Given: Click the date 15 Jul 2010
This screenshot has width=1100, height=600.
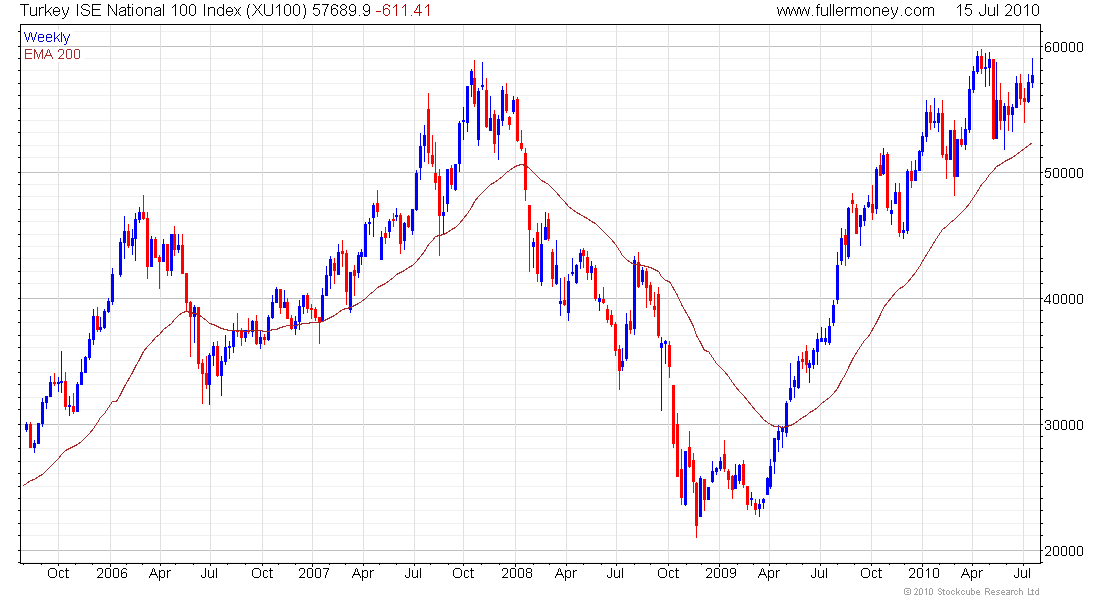Looking at the screenshot, I should pyautogui.click(x=998, y=11).
